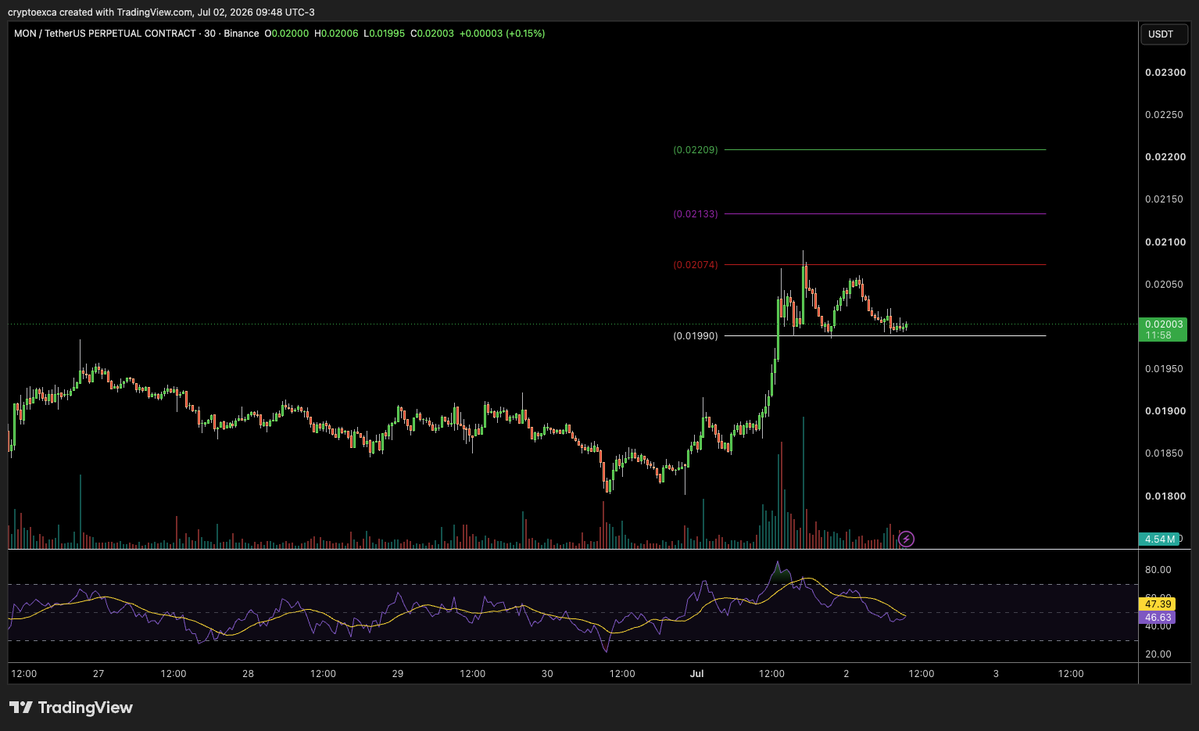Click the date label 27 on time axis
The image size is (1199, 731).
click(x=99, y=674)
